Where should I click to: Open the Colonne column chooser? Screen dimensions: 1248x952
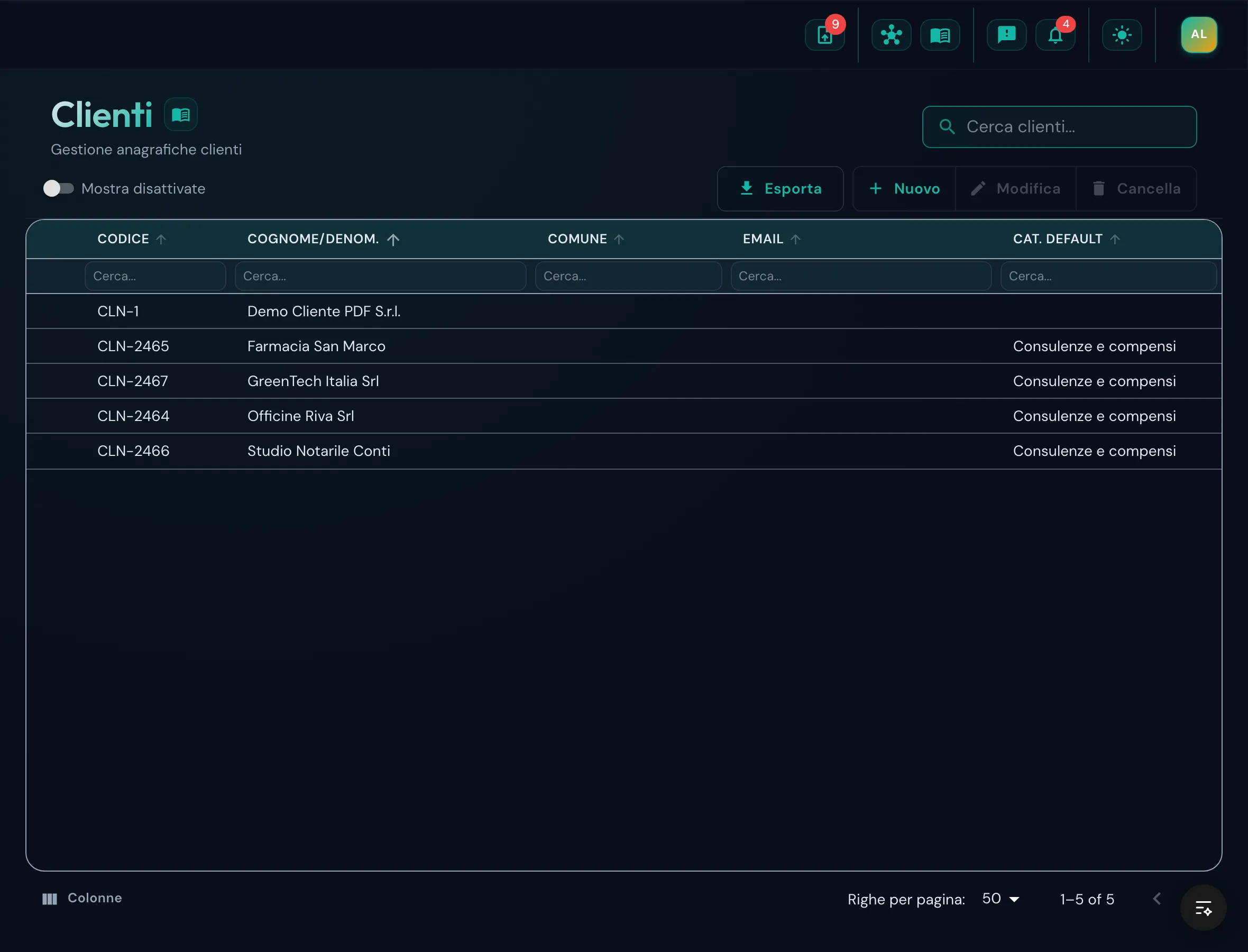click(82, 898)
